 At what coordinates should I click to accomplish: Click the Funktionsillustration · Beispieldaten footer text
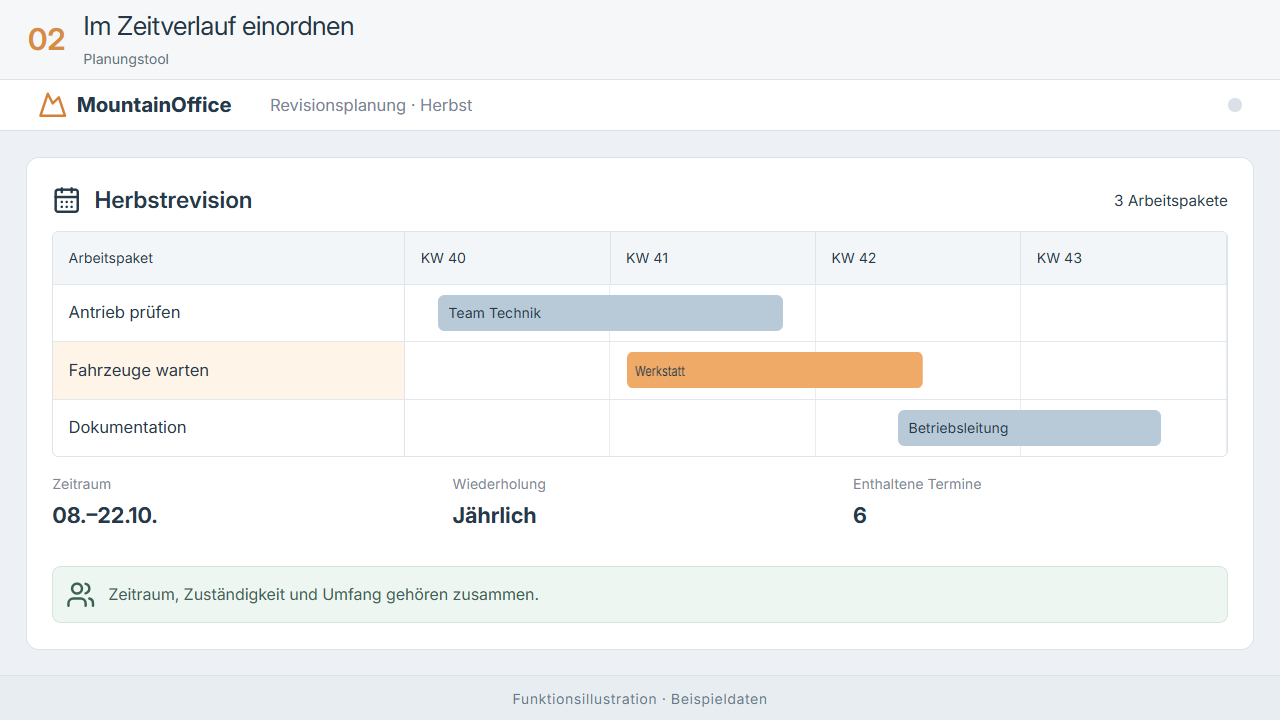tap(640, 699)
